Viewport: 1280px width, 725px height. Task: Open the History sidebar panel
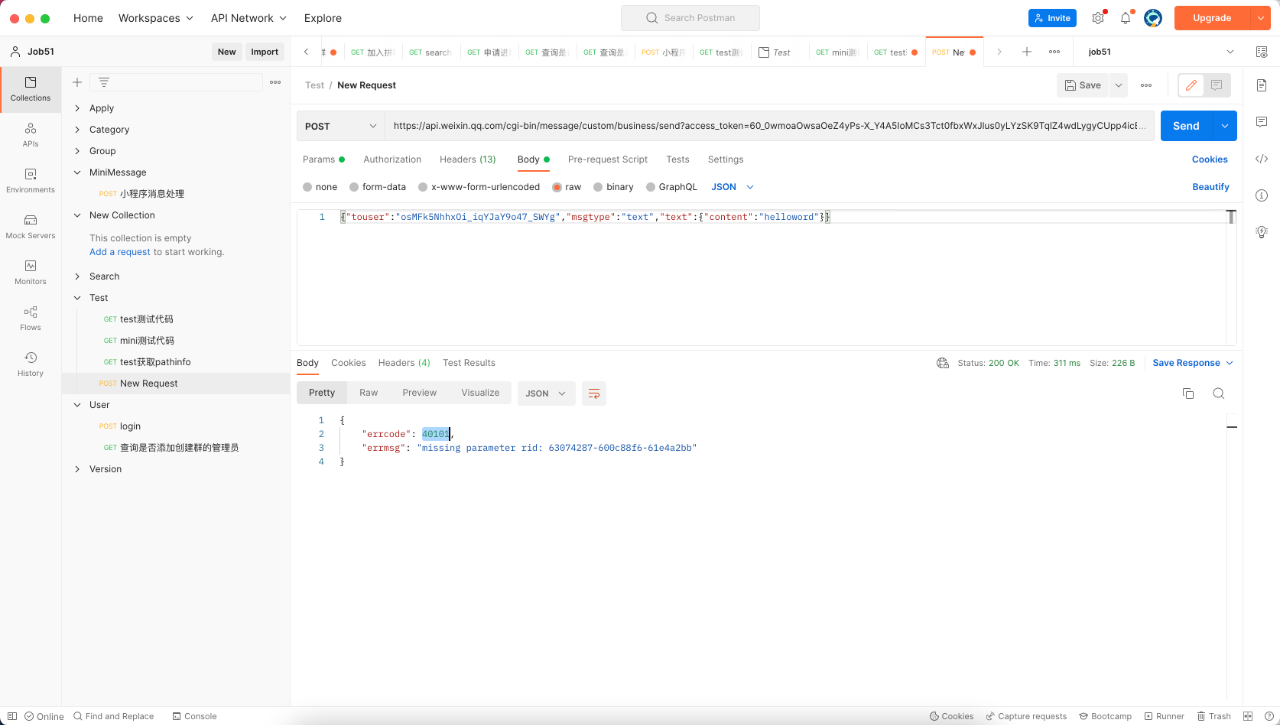pos(30,365)
